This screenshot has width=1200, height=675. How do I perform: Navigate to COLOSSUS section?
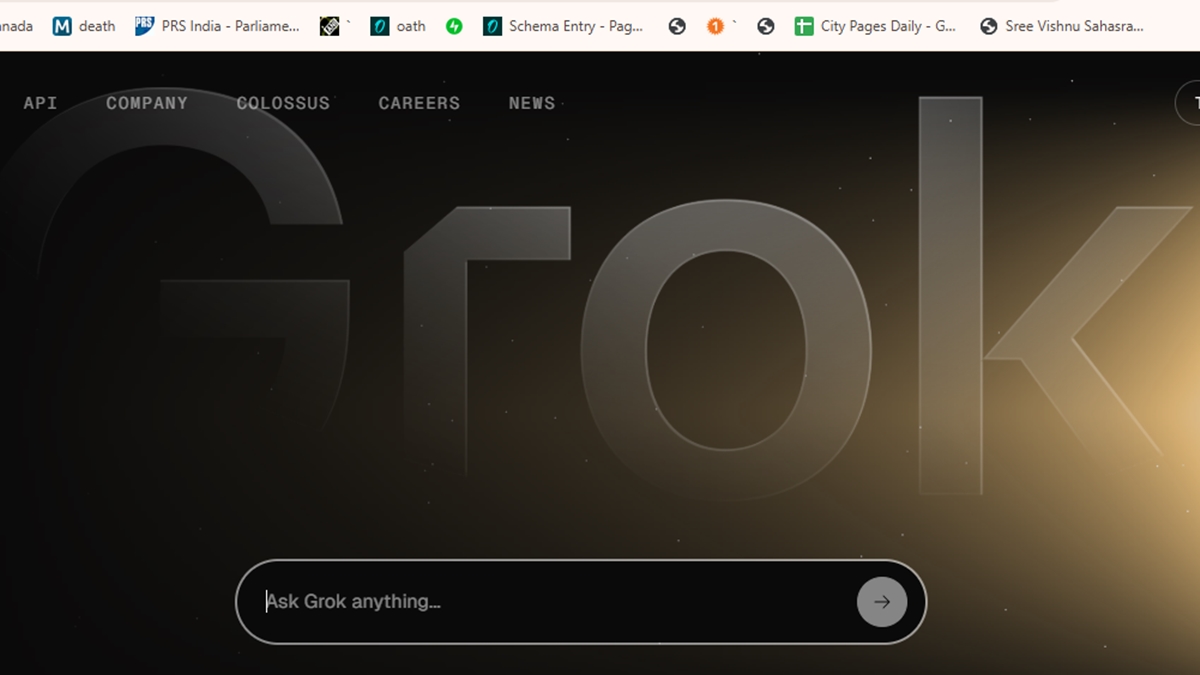pyautogui.click(x=283, y=103)
